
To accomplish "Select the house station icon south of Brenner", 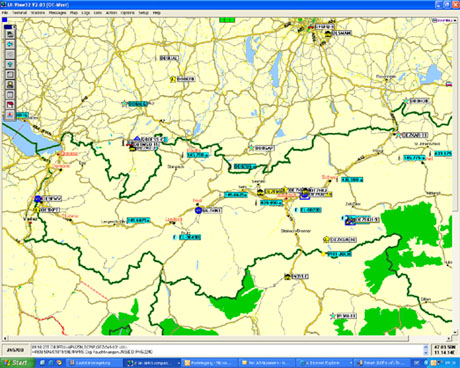I will click(288, 276).
